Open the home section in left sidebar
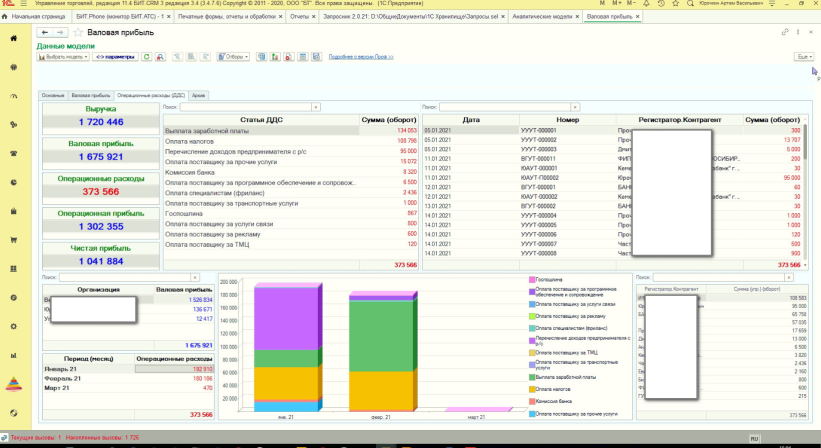821x448 pixels. pos(13,38)
